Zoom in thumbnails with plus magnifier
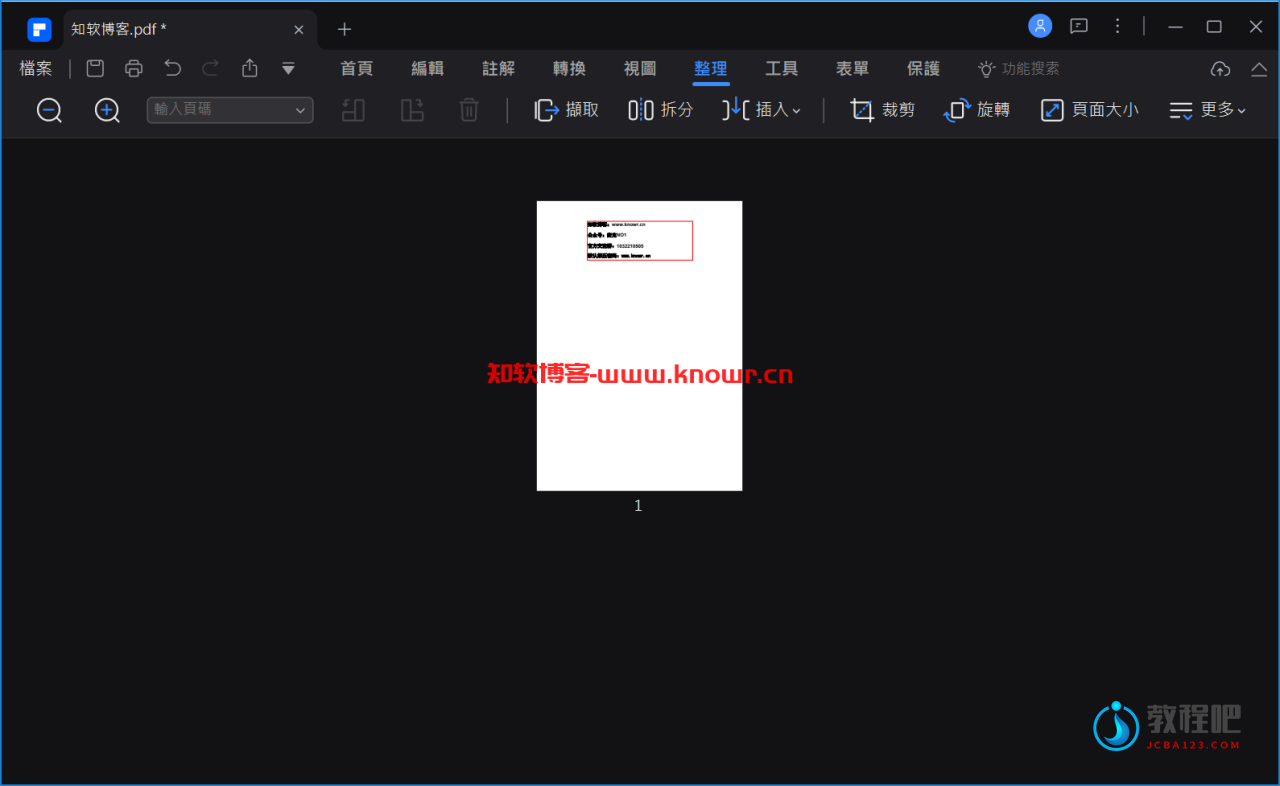1280x786 pixels. click(x=107, y=110)
